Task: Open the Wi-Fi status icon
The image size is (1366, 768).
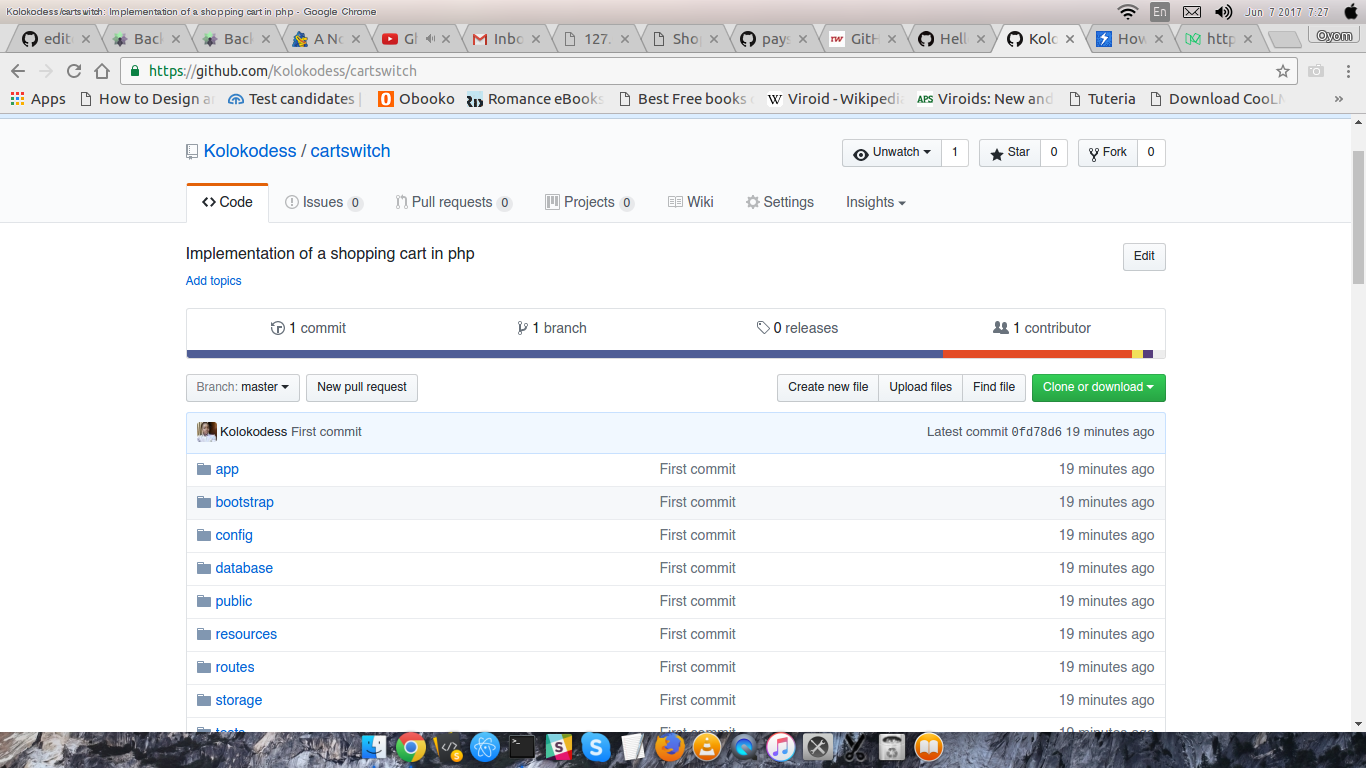Action: coord(1128,12)
